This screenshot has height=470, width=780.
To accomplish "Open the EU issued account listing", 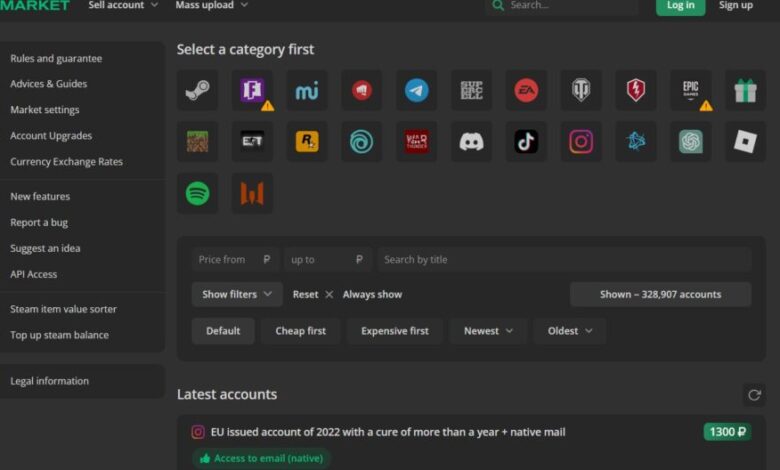I will [x=388, y=432].
